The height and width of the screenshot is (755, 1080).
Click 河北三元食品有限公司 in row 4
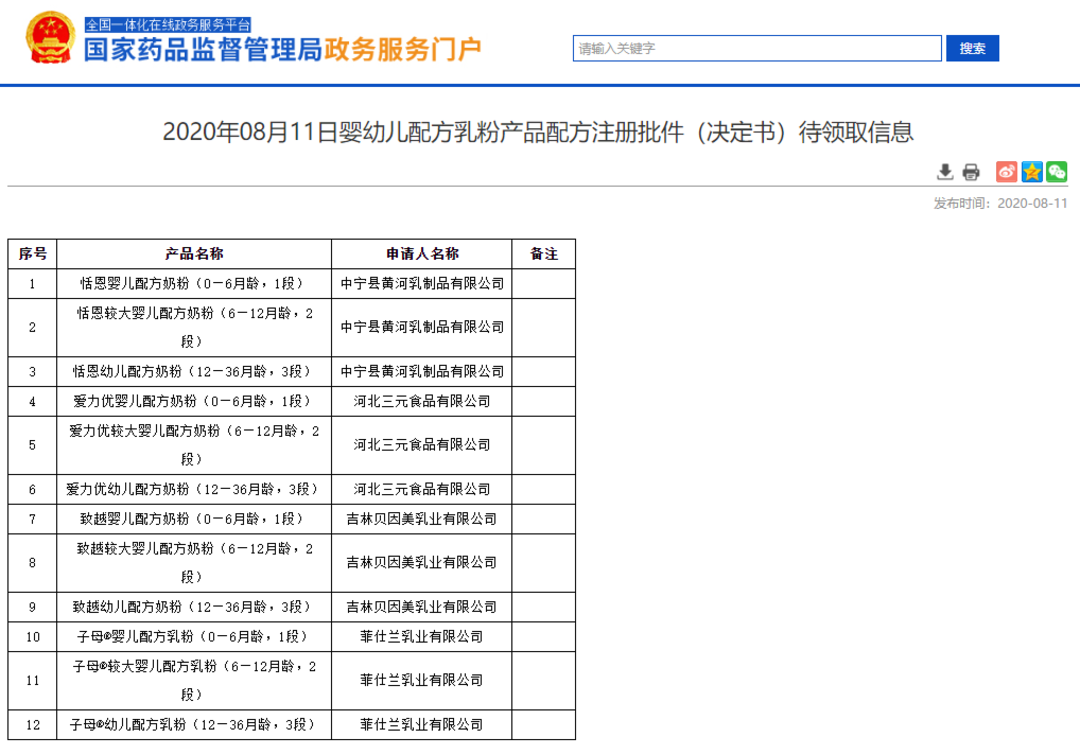point(422,402)
